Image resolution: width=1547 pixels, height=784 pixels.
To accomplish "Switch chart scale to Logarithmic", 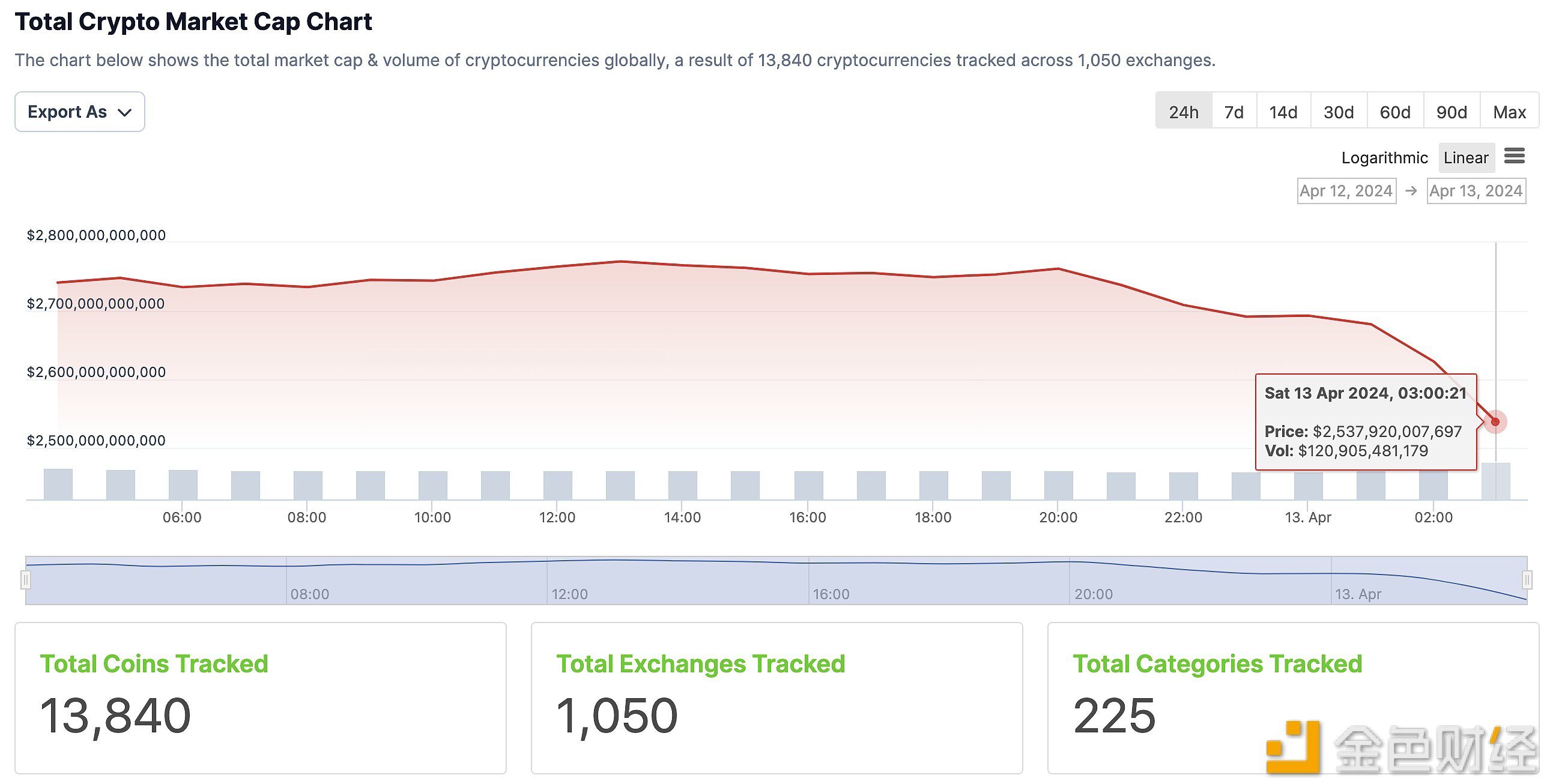I will (1384, 158).
